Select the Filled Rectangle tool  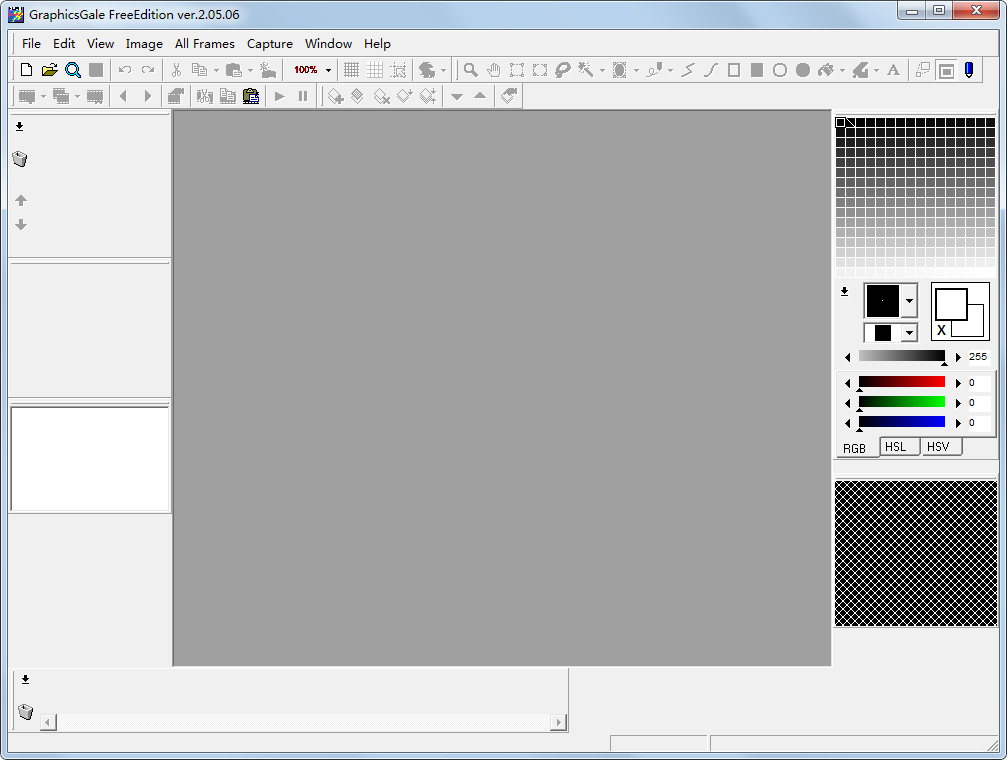point(757,70)
